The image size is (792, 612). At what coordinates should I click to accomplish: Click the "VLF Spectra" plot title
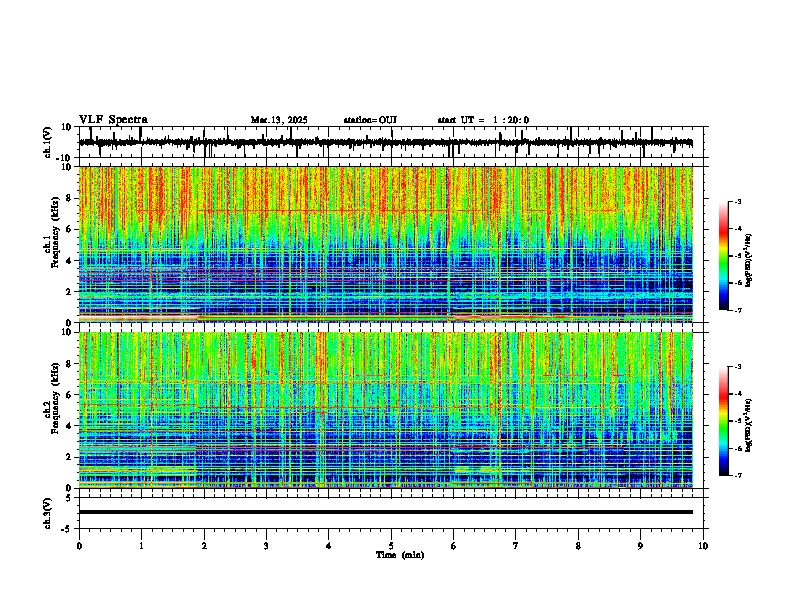click(x=113, y=119)
